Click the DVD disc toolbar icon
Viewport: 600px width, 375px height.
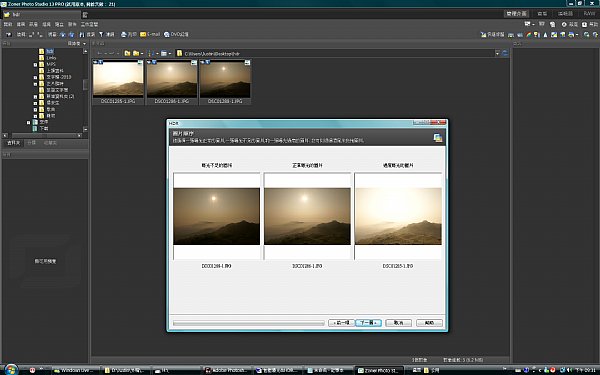tap(167, 34)
